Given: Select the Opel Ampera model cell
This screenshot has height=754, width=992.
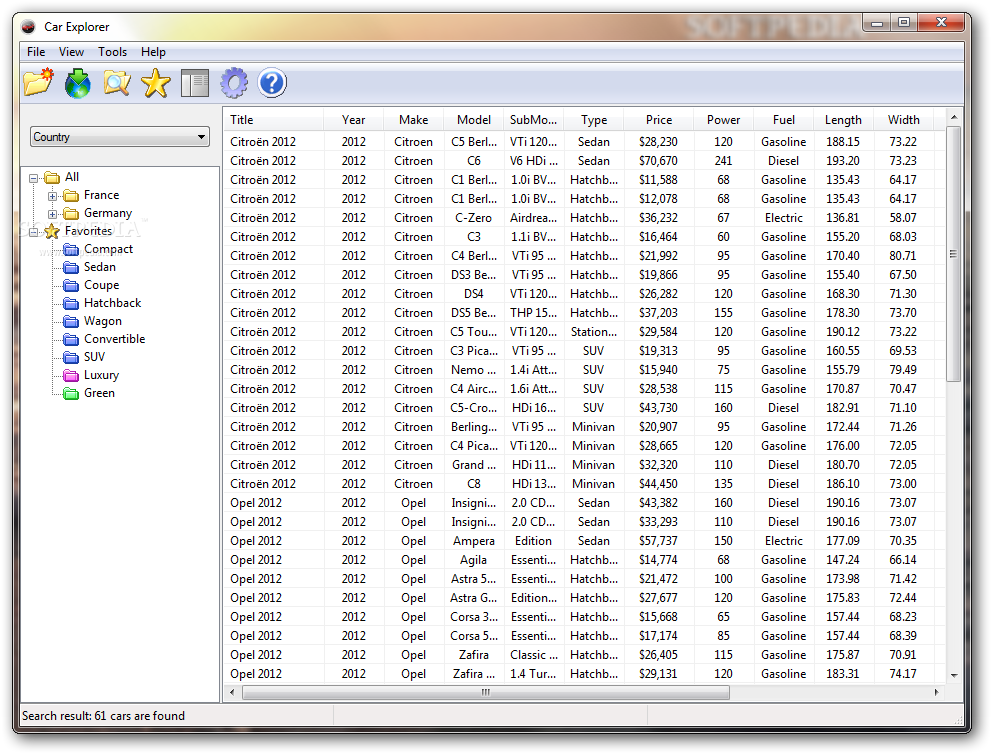Looking at the screenshot, I should coord(474,541).
